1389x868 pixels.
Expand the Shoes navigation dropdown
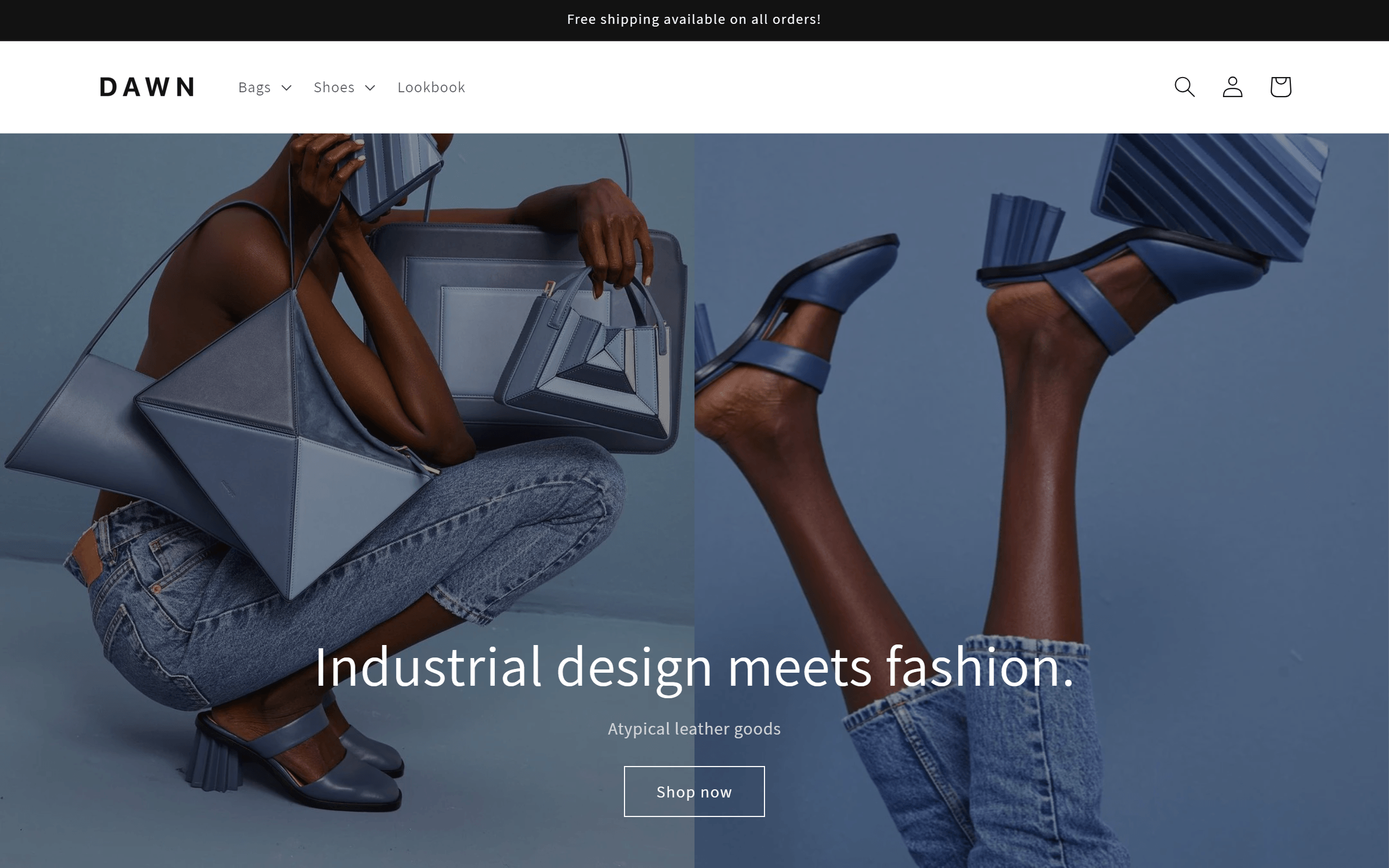(x=345, y=87)
